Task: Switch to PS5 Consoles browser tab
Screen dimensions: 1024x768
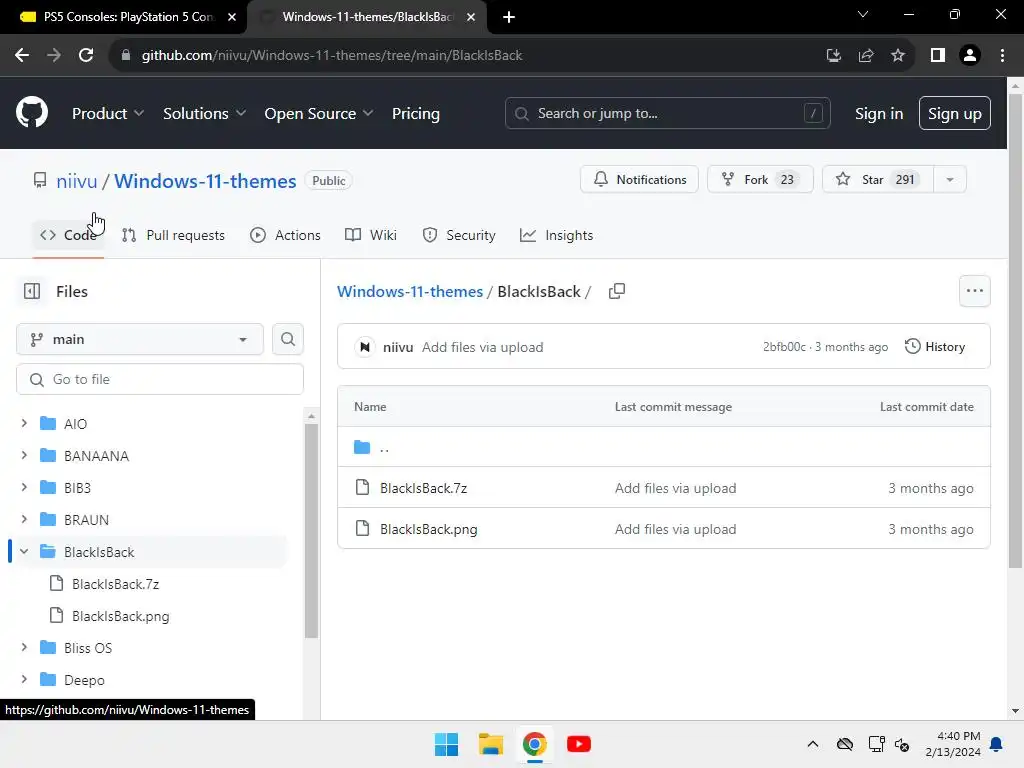Action: pyautogui.click(x=124, y=17)
